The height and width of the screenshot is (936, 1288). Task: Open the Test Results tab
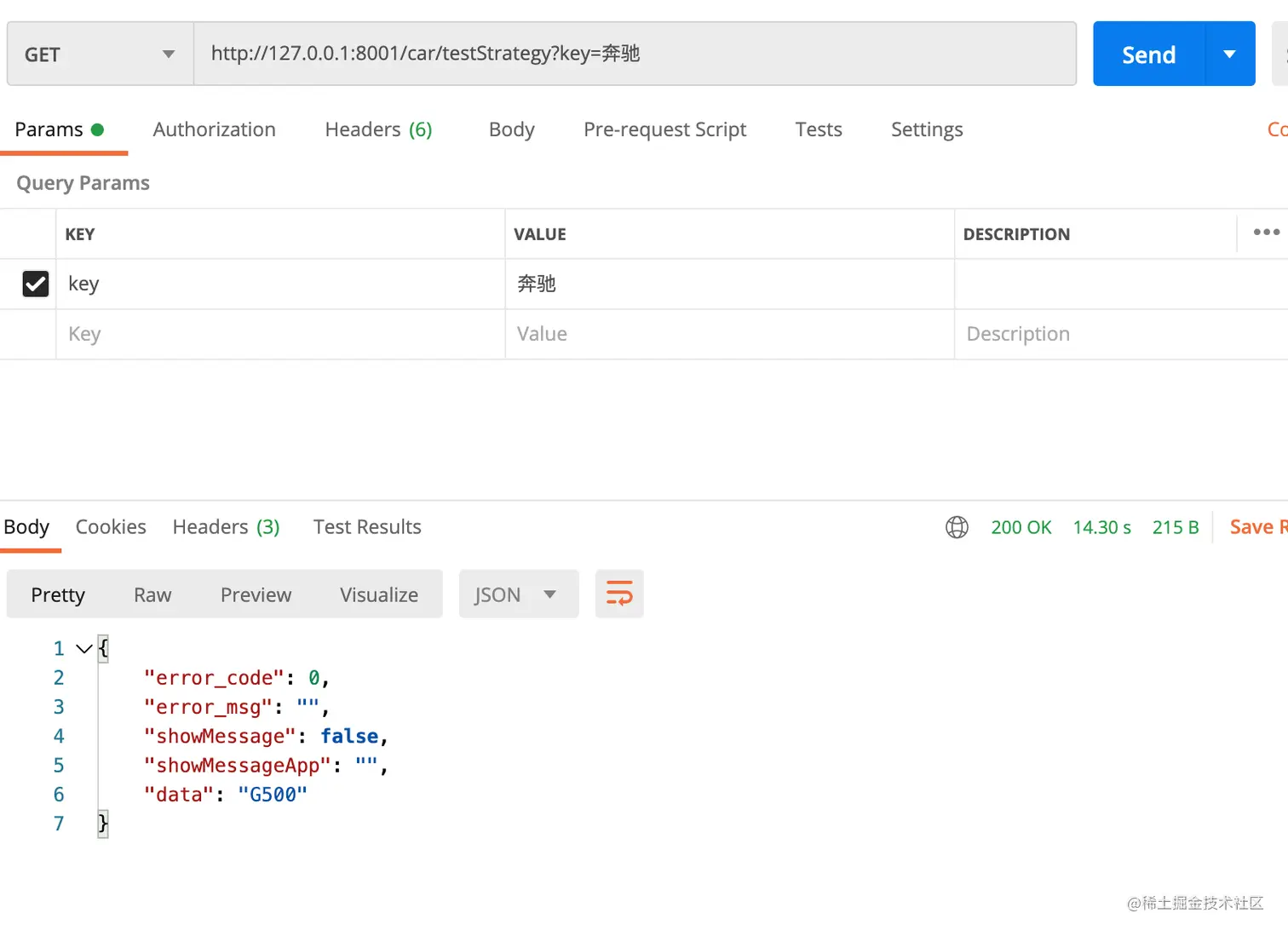point(367,527)
